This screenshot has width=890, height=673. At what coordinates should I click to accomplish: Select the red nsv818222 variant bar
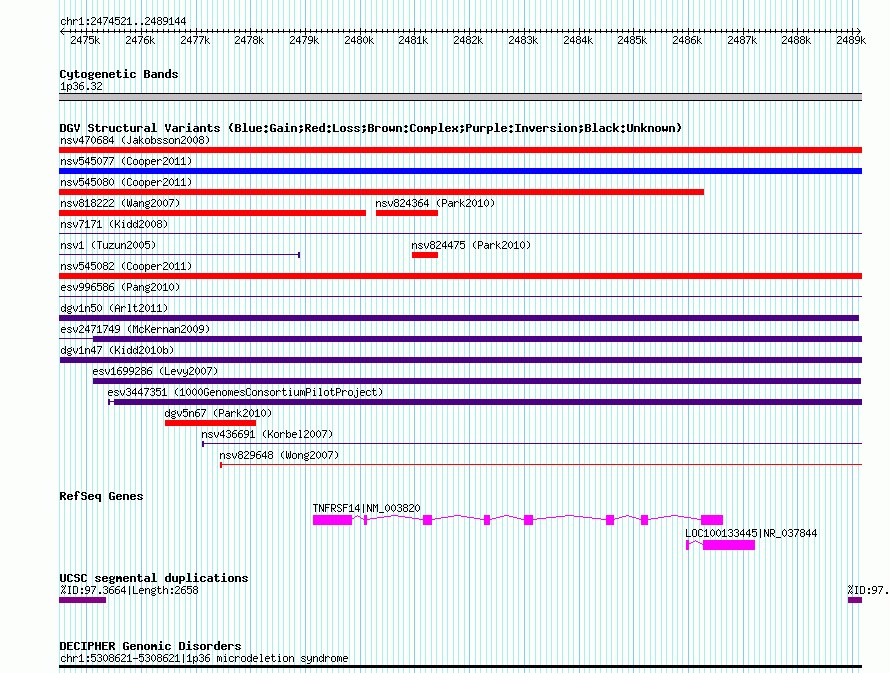click(212, 213)
